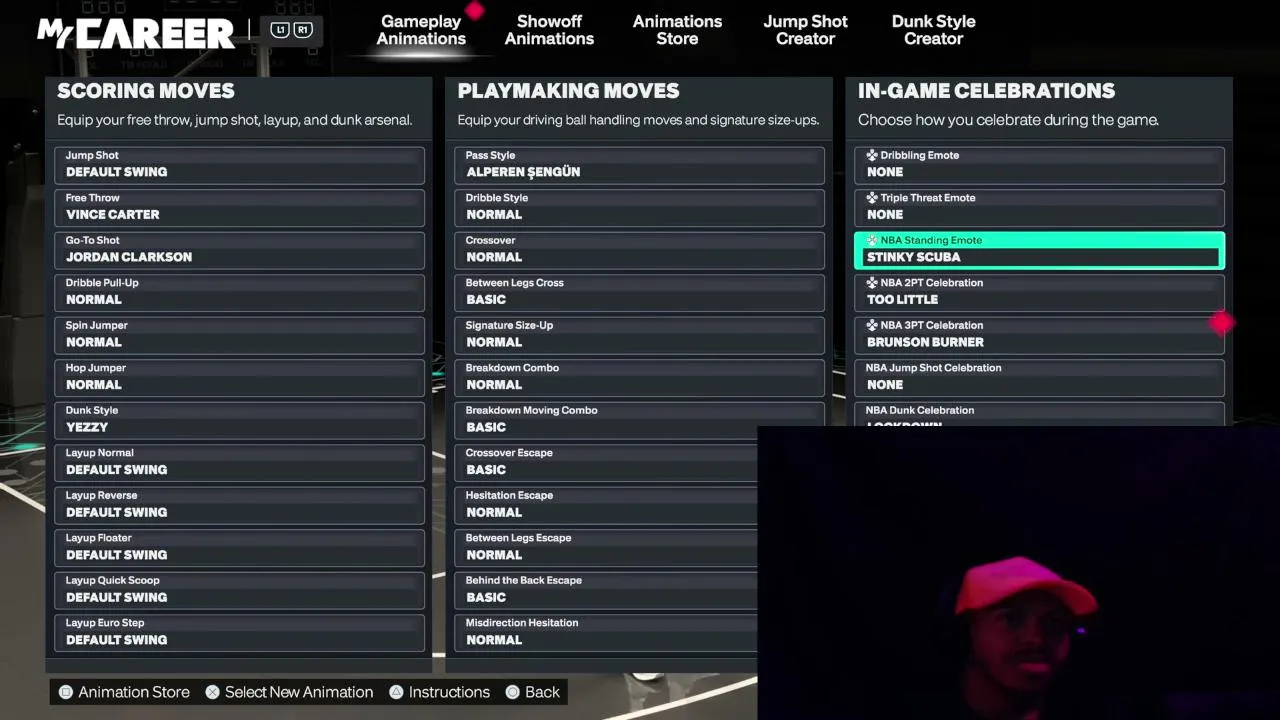This screenshot has width=1280, height=720.
Task: Switch to the Gameplay Animations tab
Action: pos(421,30)
